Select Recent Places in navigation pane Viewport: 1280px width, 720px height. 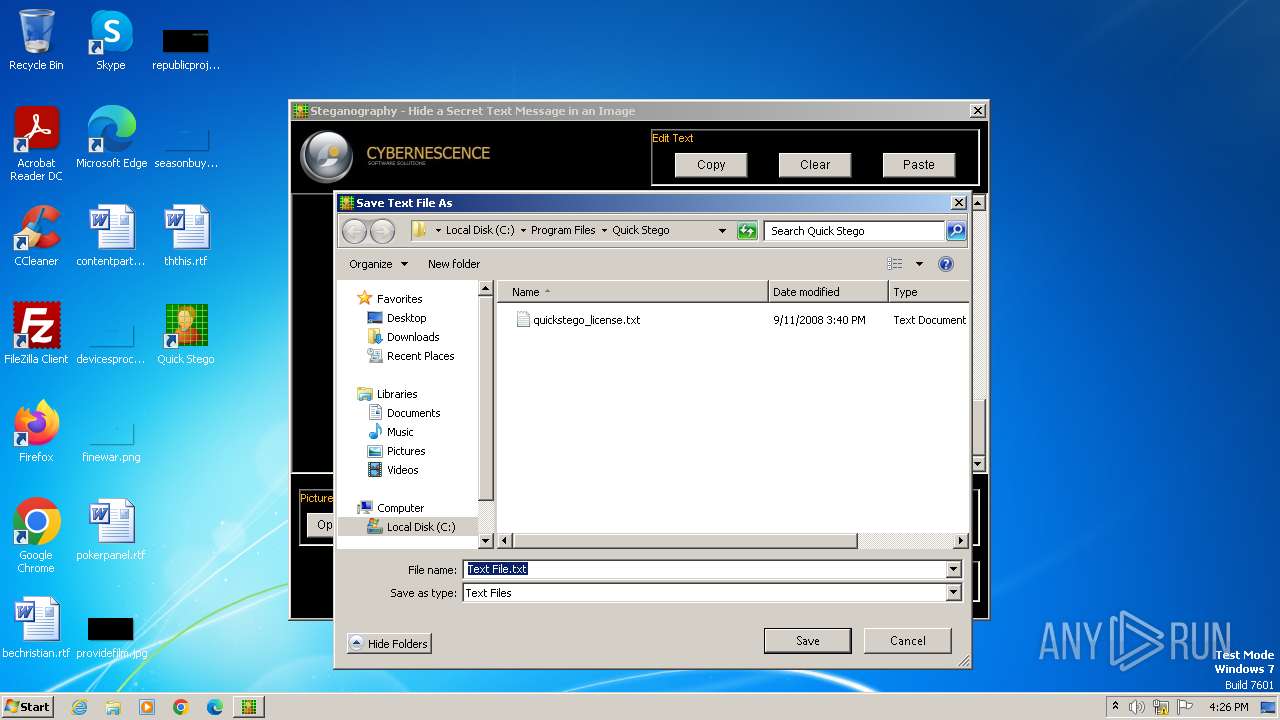(x=420, y=356)
